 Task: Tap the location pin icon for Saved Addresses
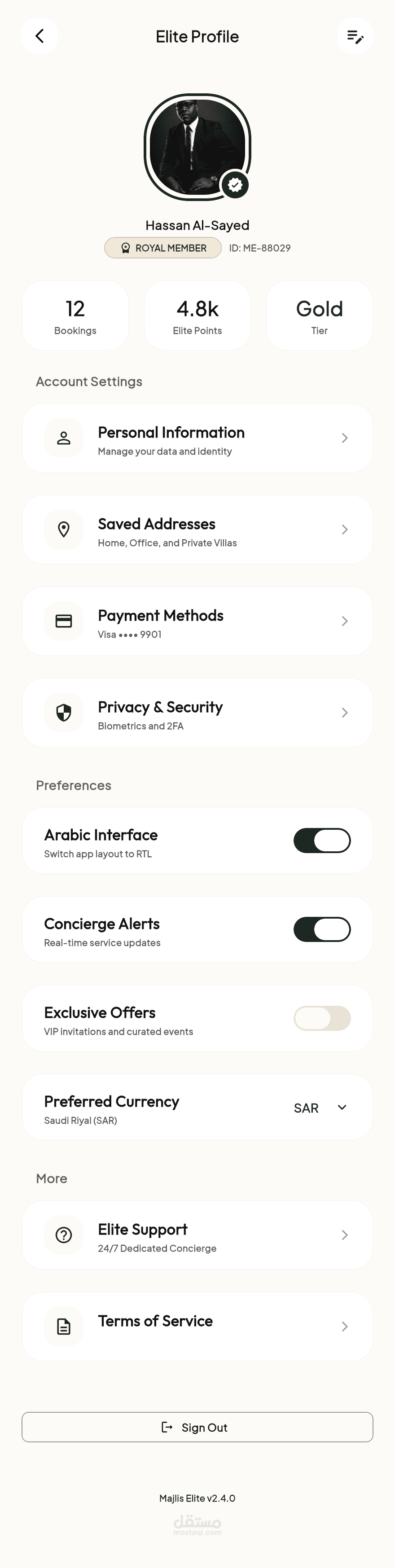coord(64,530)
